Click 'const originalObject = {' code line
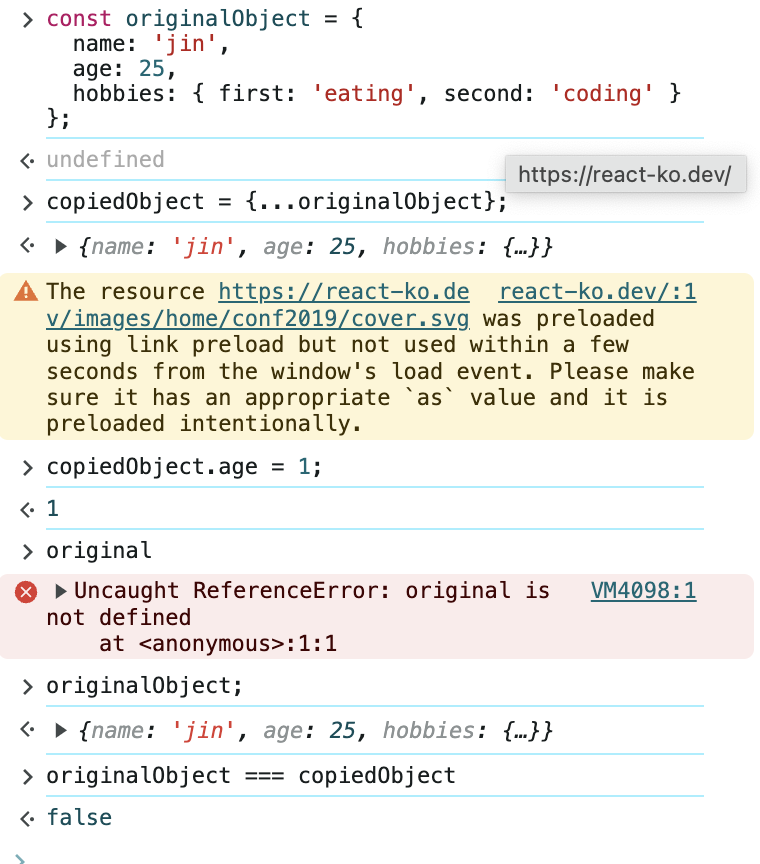 205,19
